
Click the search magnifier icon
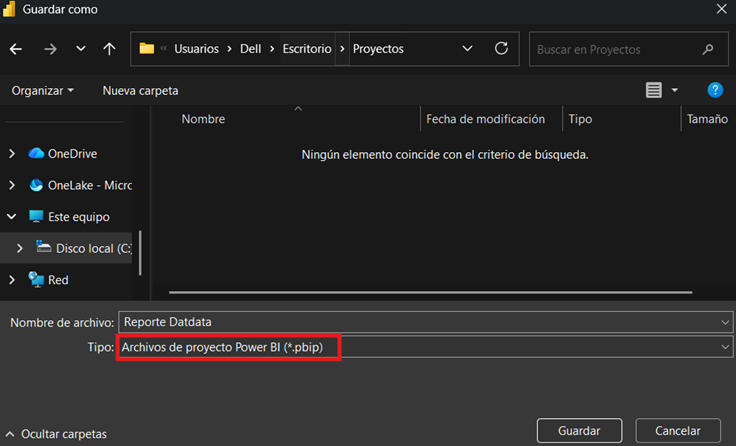tap(708, 49)
